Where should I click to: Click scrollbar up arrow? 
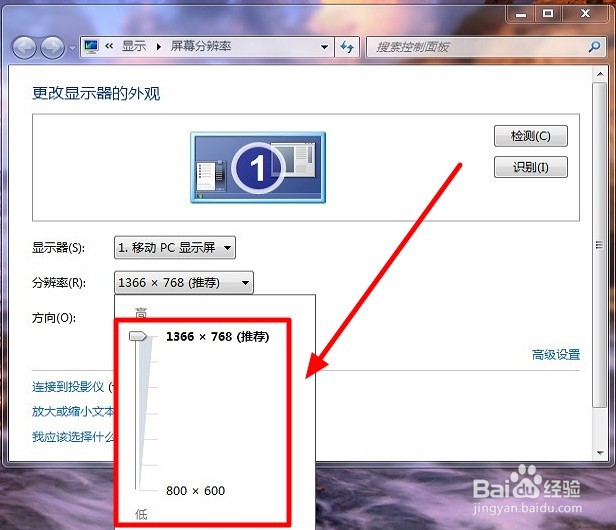click(x=600, y=74)
